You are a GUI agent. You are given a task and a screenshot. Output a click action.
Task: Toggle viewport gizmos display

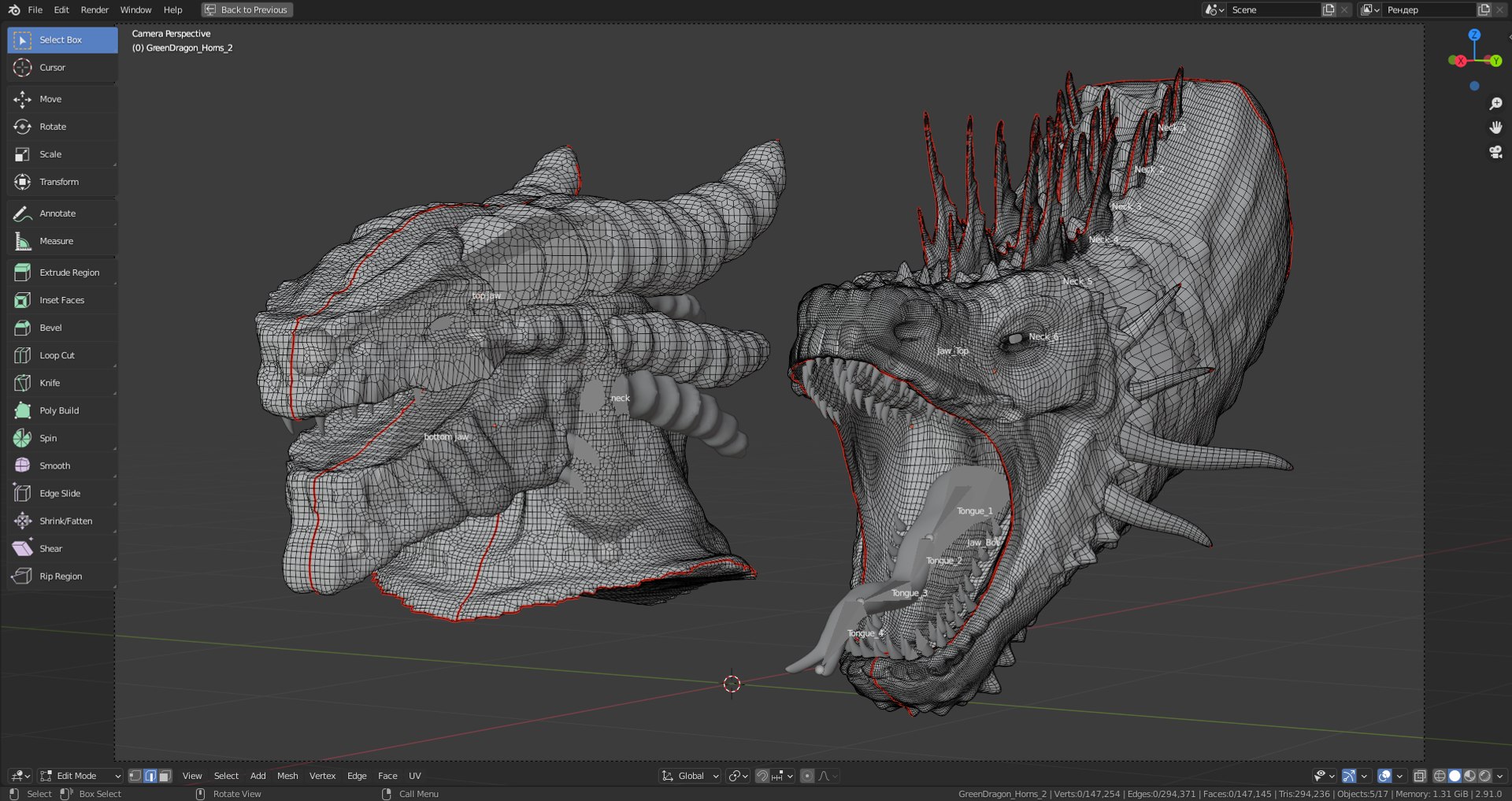(1349, 776)
